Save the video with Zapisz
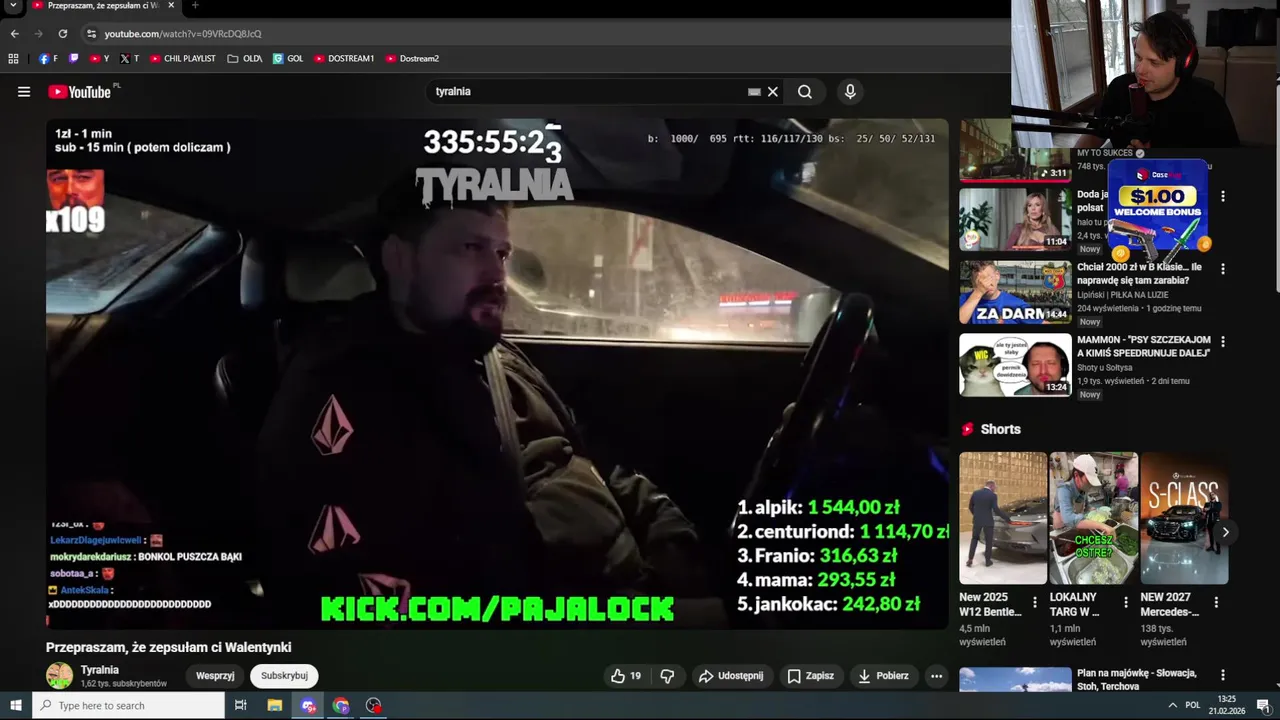The width and height of the screenshot is (1280, 720). [810, 676]
